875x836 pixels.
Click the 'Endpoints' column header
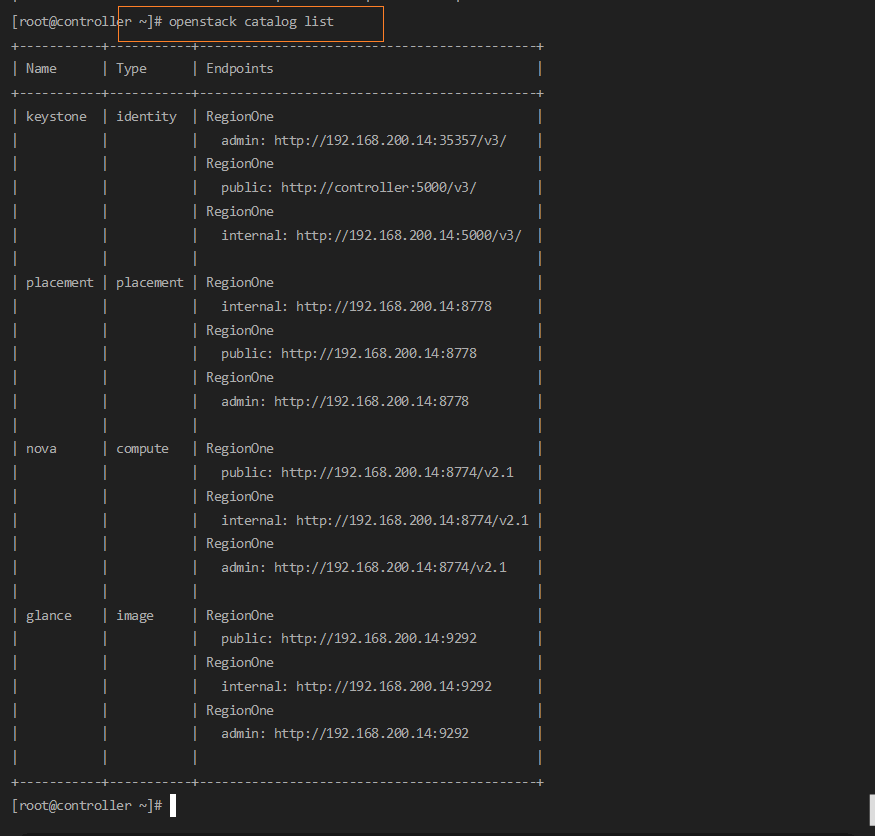click(240, 69)
